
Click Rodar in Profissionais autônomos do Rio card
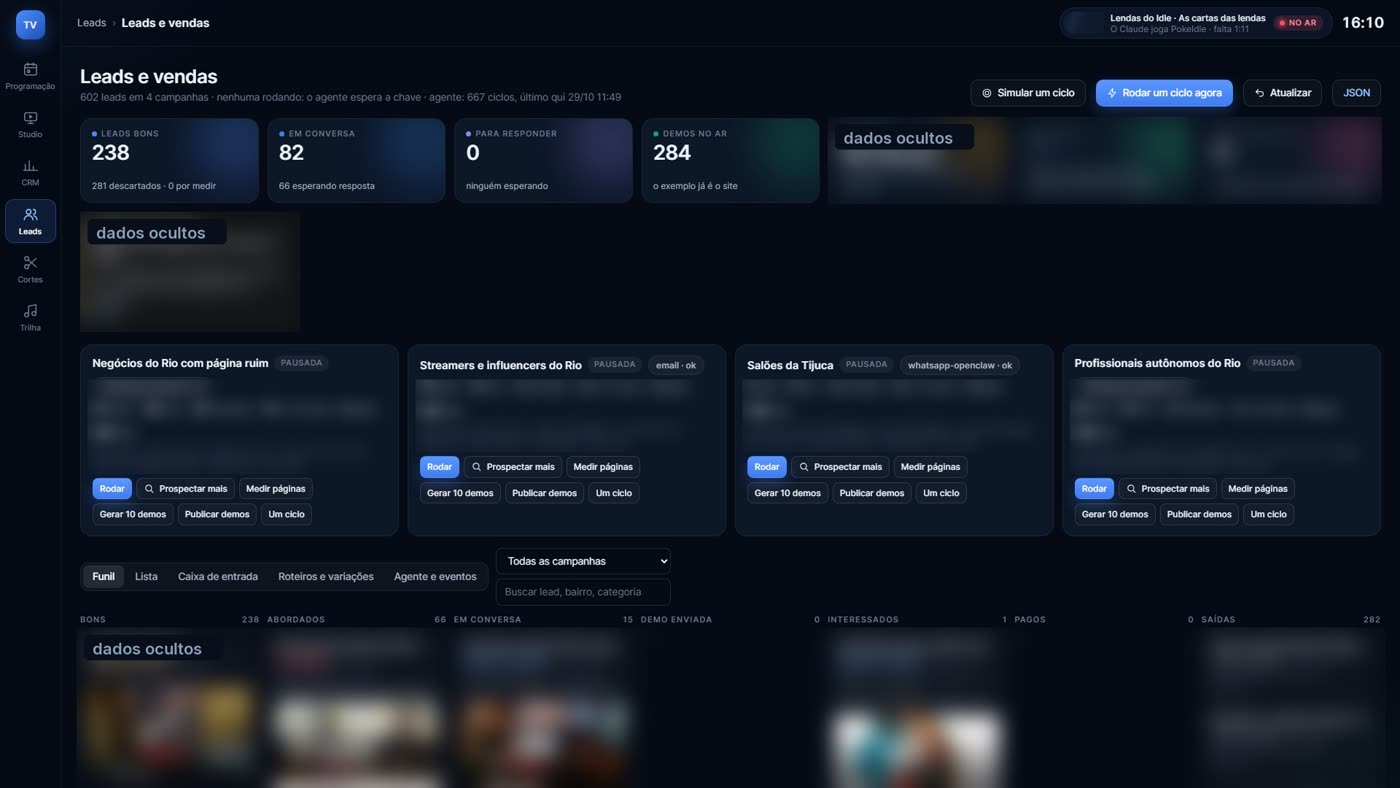tap(1094, 489)
